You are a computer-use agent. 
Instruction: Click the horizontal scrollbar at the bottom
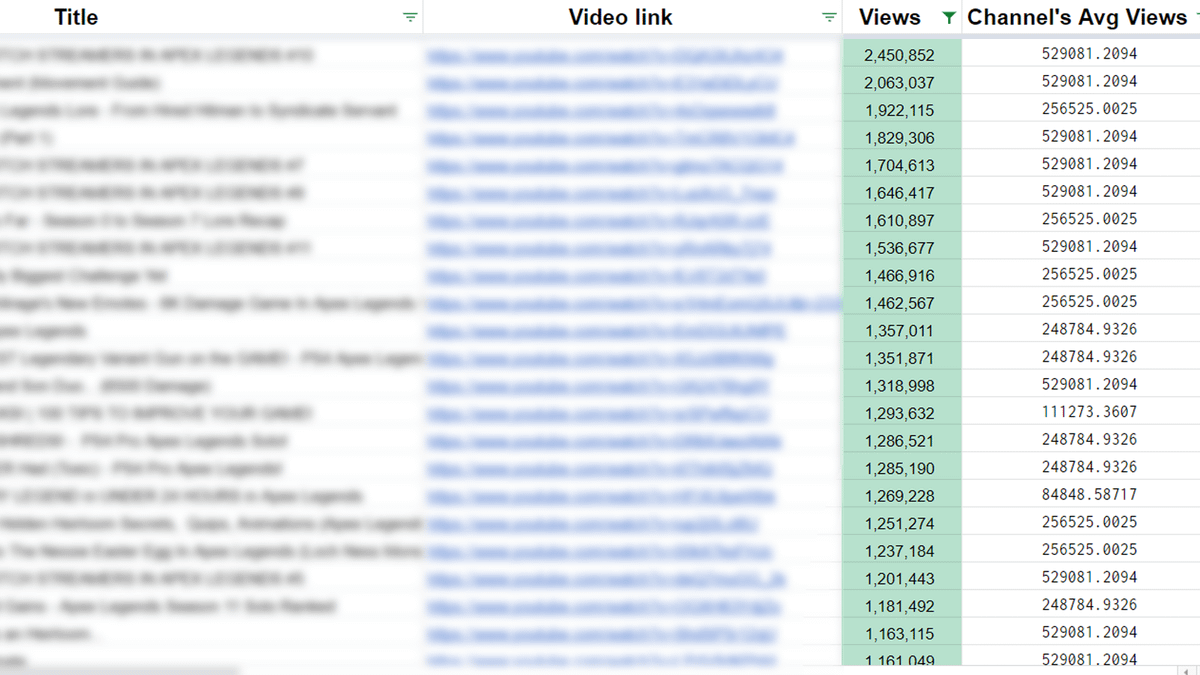pos(120,670)
